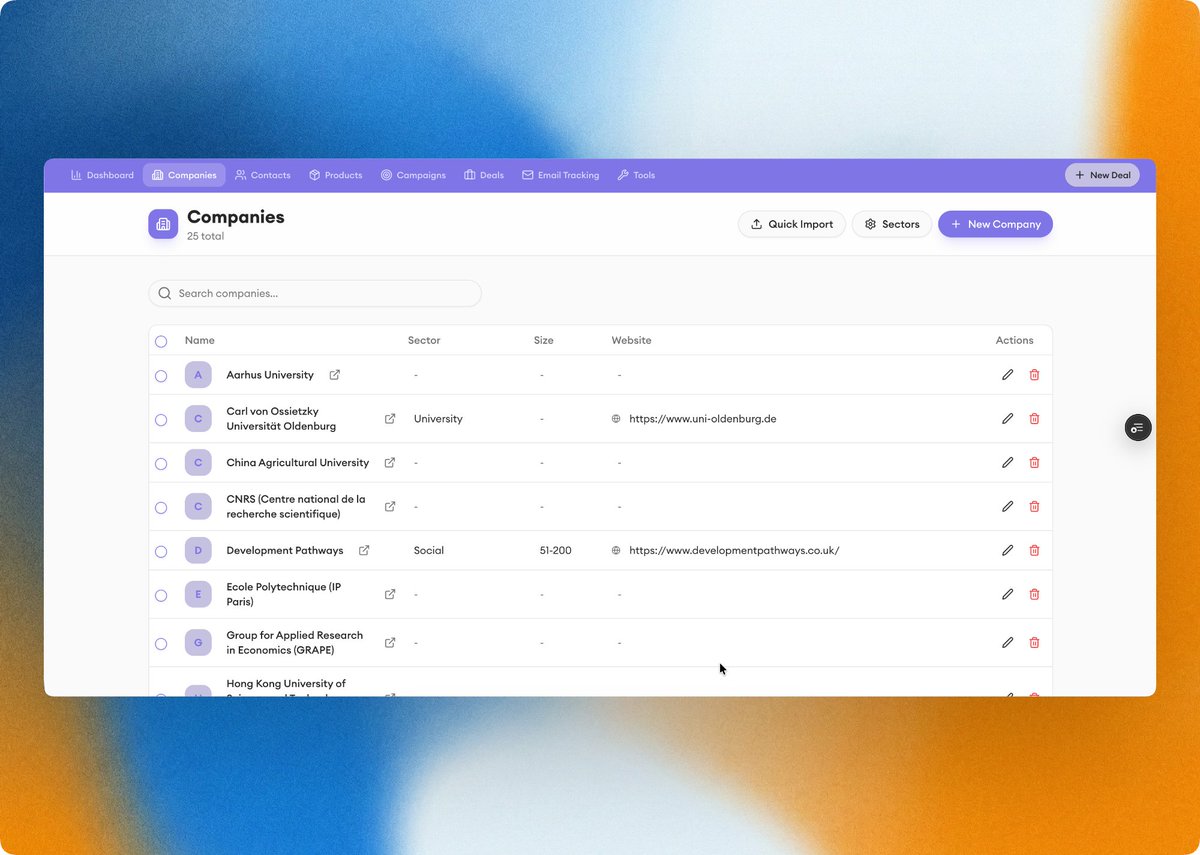Open the developmentpathways.co.uk website link

pyautogui.click(x=734, y=550)
